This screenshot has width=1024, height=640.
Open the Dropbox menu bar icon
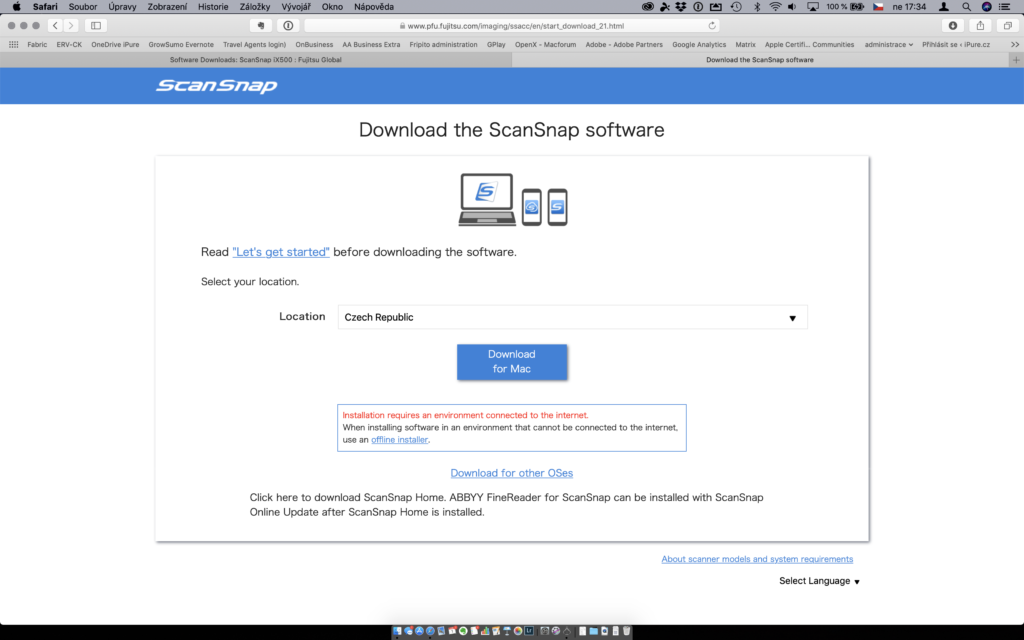coord(681,7)
